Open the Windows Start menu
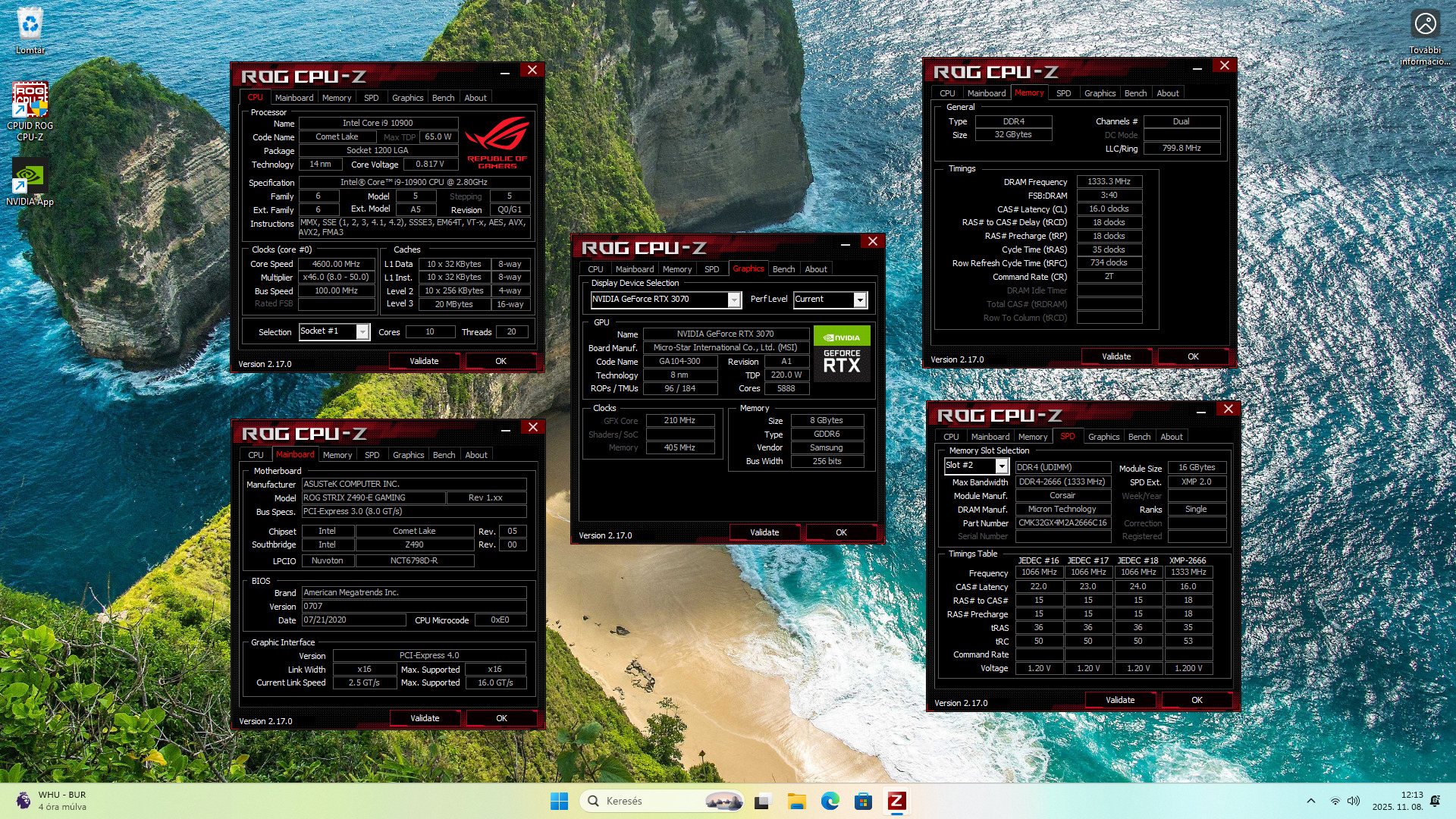This screenshot has height=819, width=1456. 559,801
